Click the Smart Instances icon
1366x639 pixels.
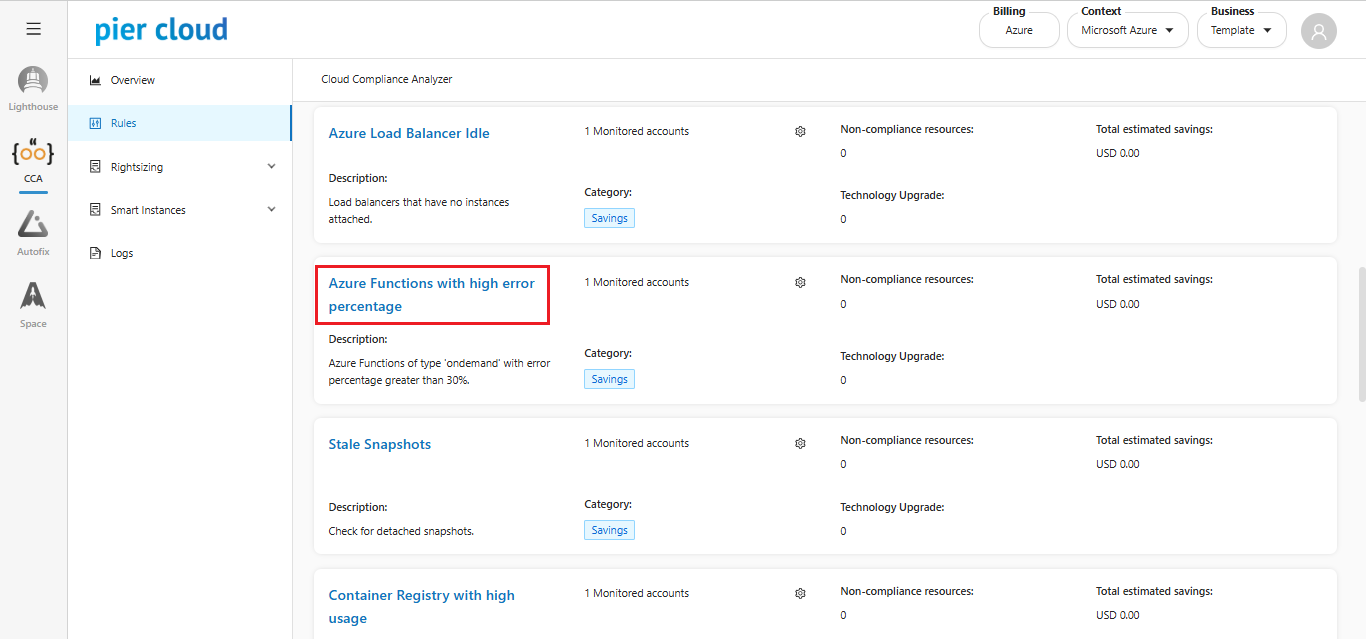(x=95, y=210)
